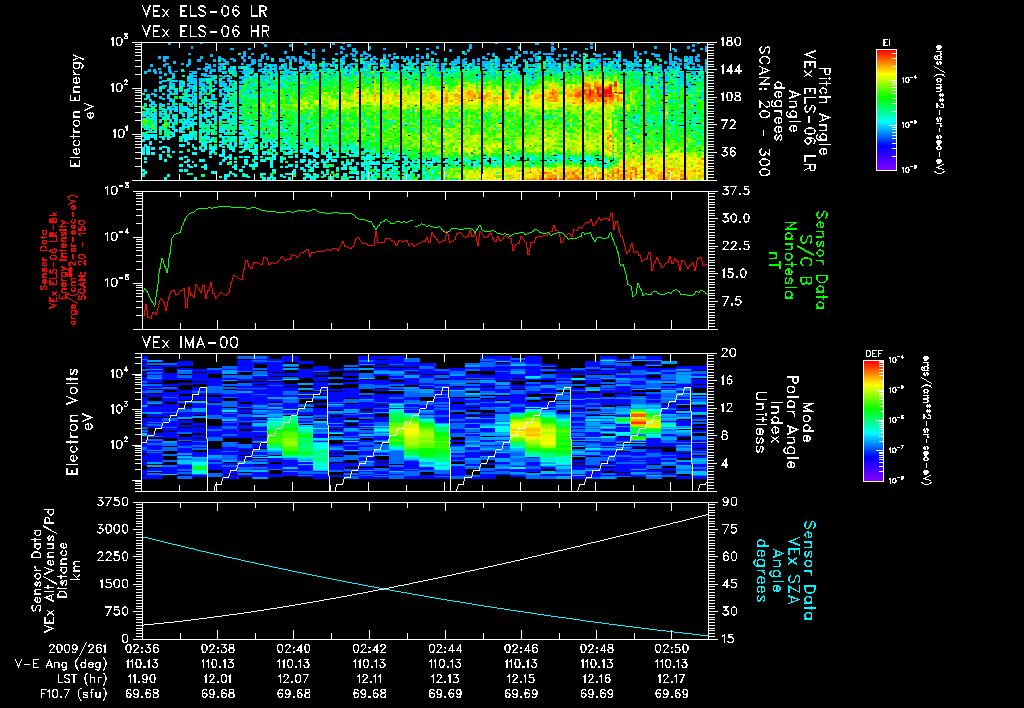The height and width of the screenshot is (708, 1024).
Task: Click the '144' pitch angle tick label
Action: 731,69
